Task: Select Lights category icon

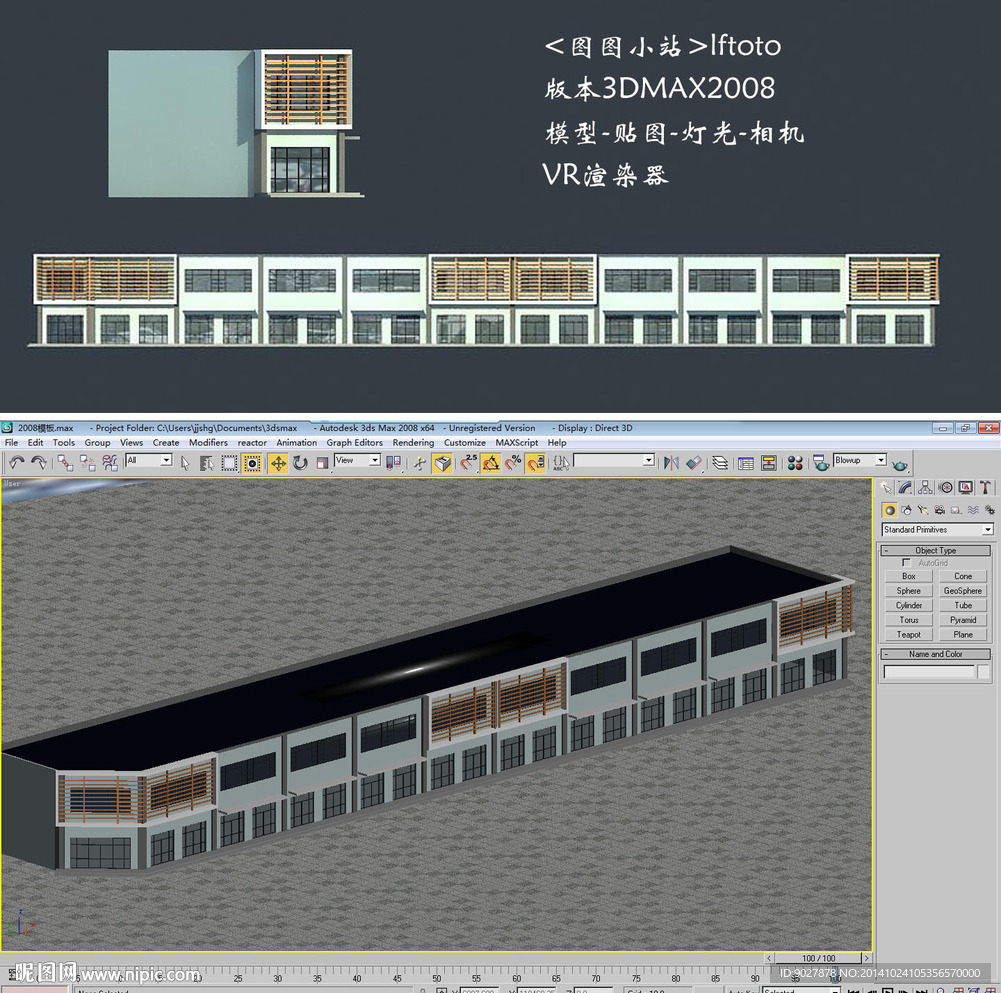Action: tap(922, 510)
